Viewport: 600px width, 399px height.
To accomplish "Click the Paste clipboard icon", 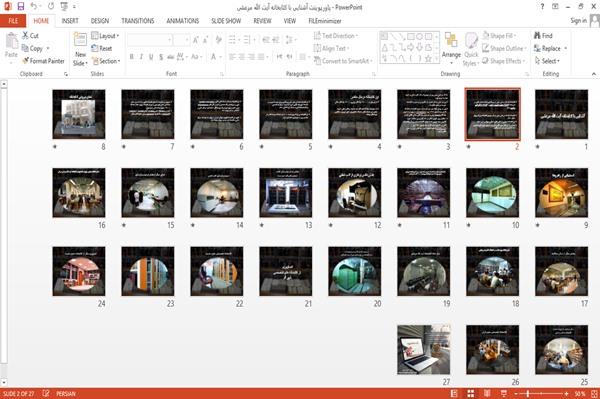I will (x=11, y=41).
